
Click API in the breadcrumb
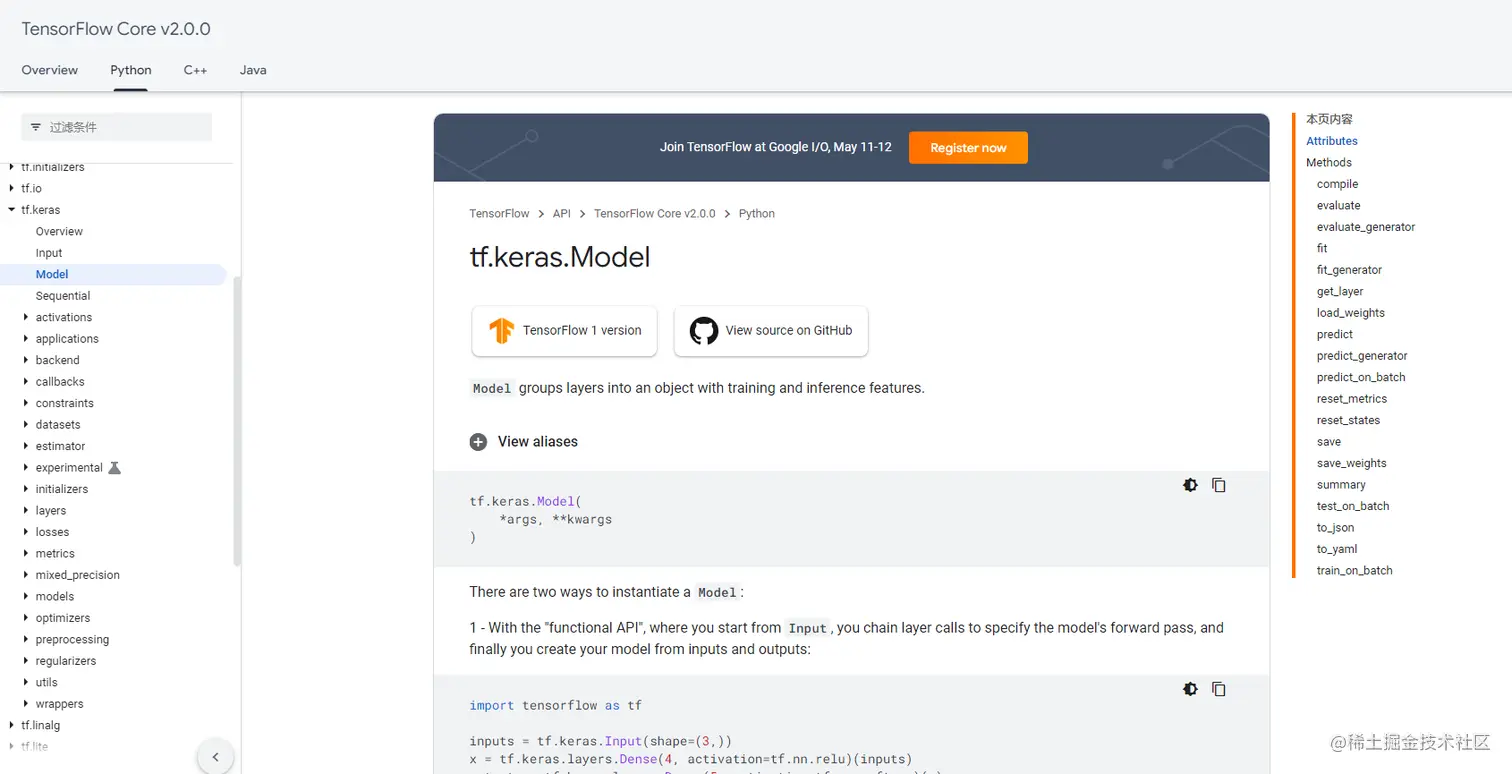[x=562, y=214]
